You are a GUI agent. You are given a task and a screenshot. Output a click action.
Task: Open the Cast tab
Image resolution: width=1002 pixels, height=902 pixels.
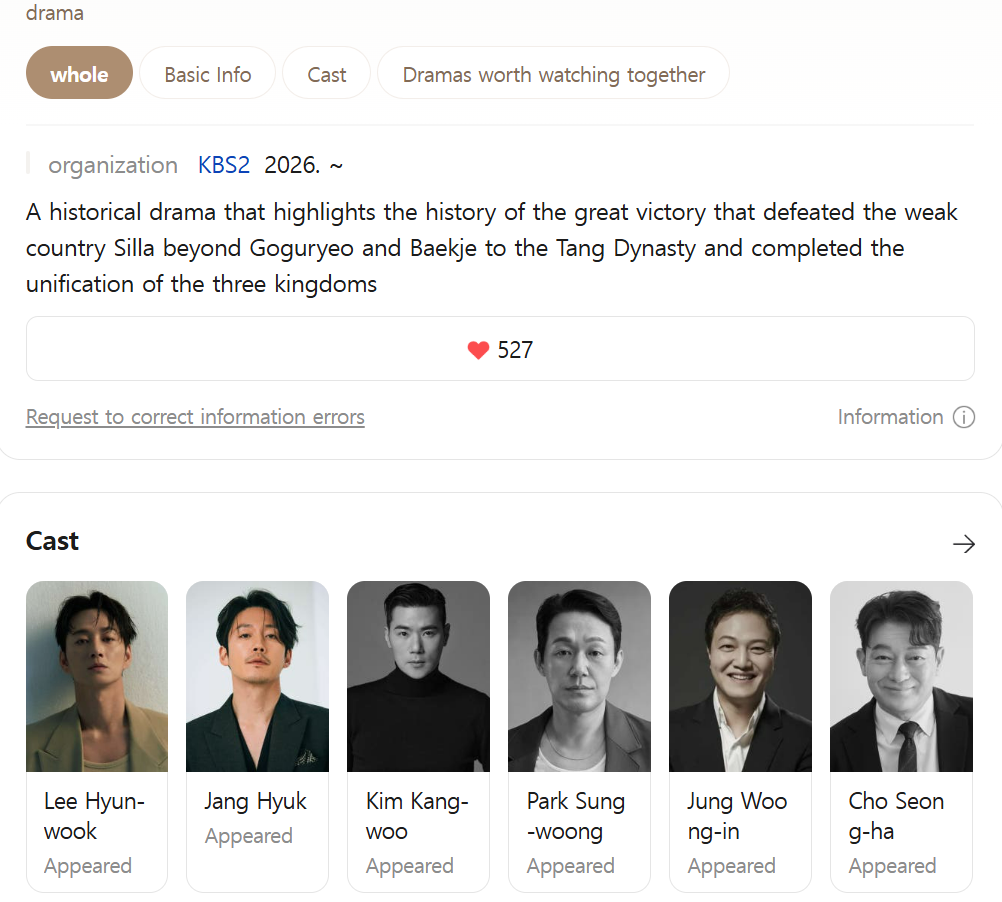click(x=326, y=74)
